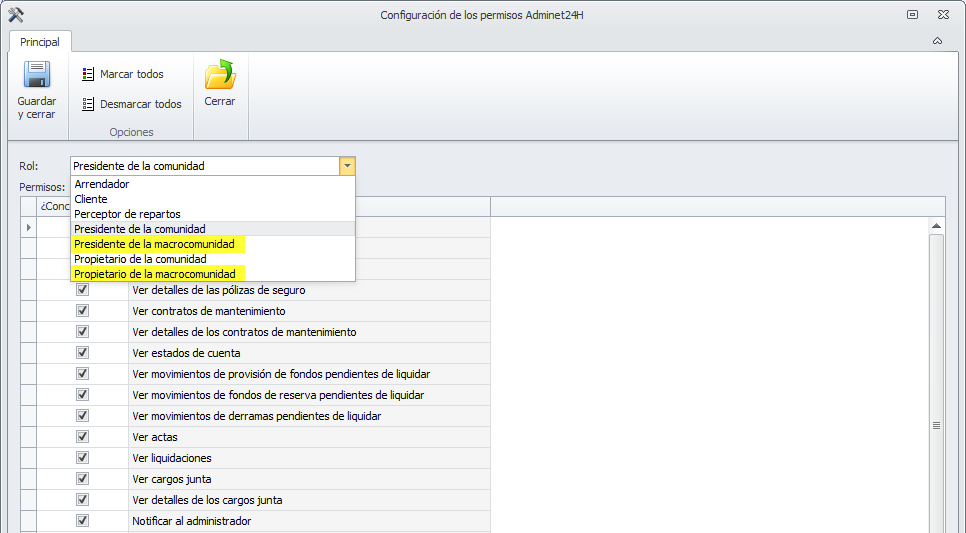Toggle the Rol dropdown arrow
Viewport: 966px width, 533px height.
(347, 166)
